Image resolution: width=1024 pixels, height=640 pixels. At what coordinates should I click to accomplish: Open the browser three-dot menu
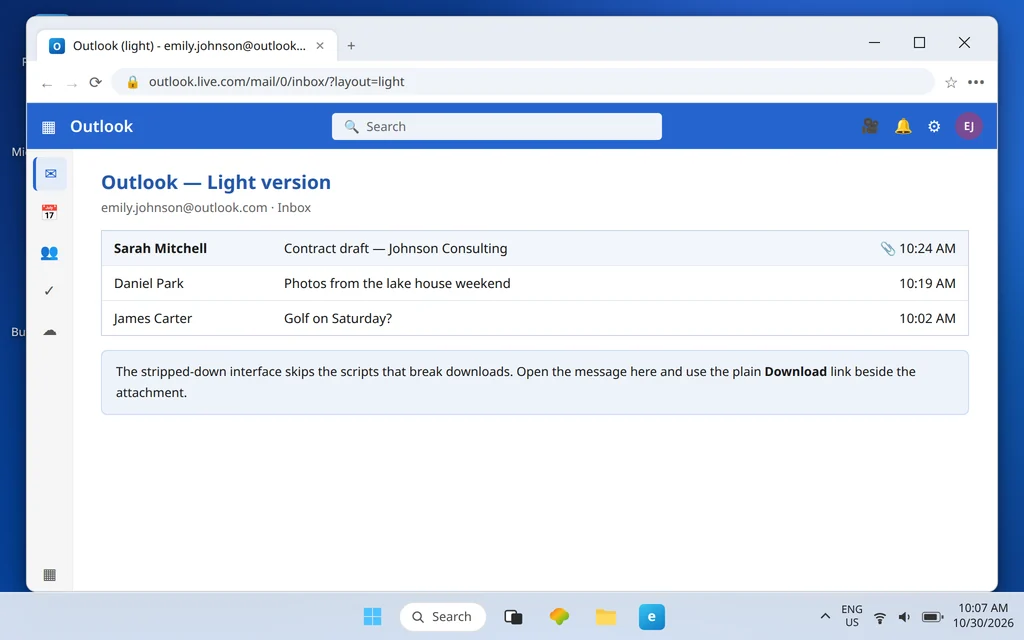point(976,82)
